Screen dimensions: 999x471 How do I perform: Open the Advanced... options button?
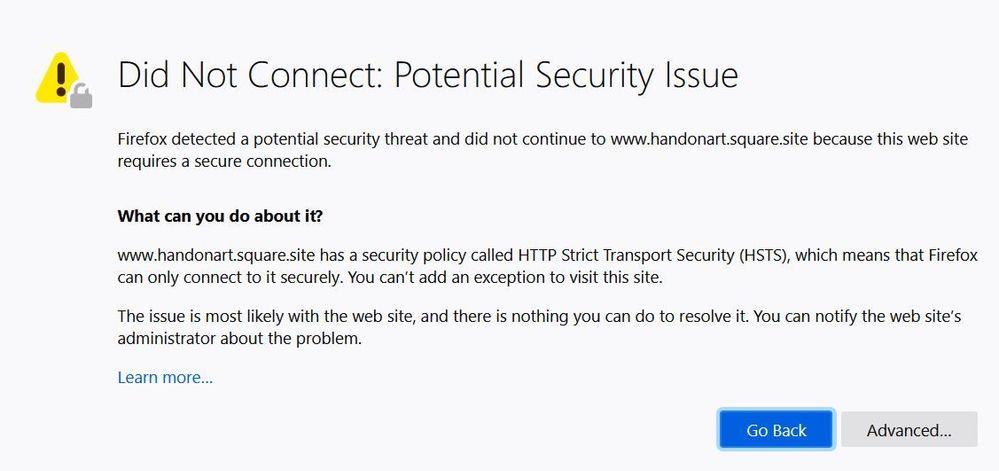pyautogui.click(x=908, y=430)
